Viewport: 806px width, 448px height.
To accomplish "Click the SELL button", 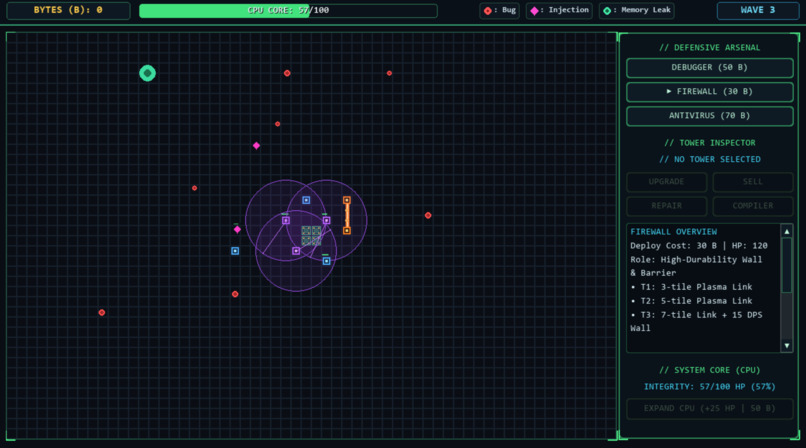I will pyautogui.click(x=753, y=182).
